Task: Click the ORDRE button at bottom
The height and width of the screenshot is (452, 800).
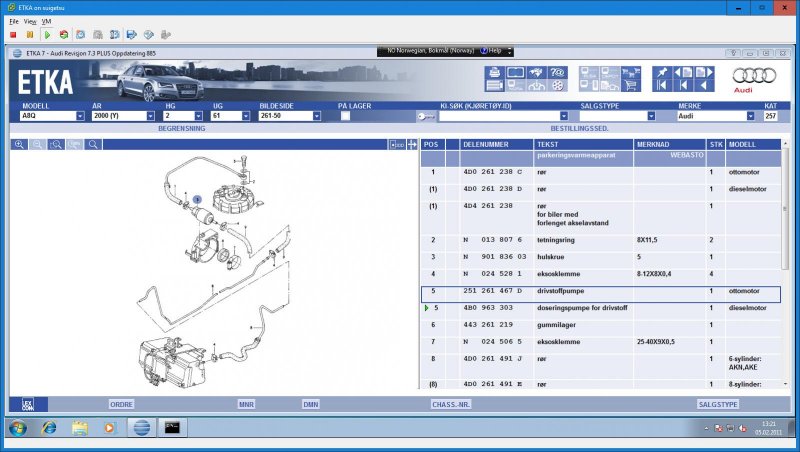Action: (x=121, y=404)
